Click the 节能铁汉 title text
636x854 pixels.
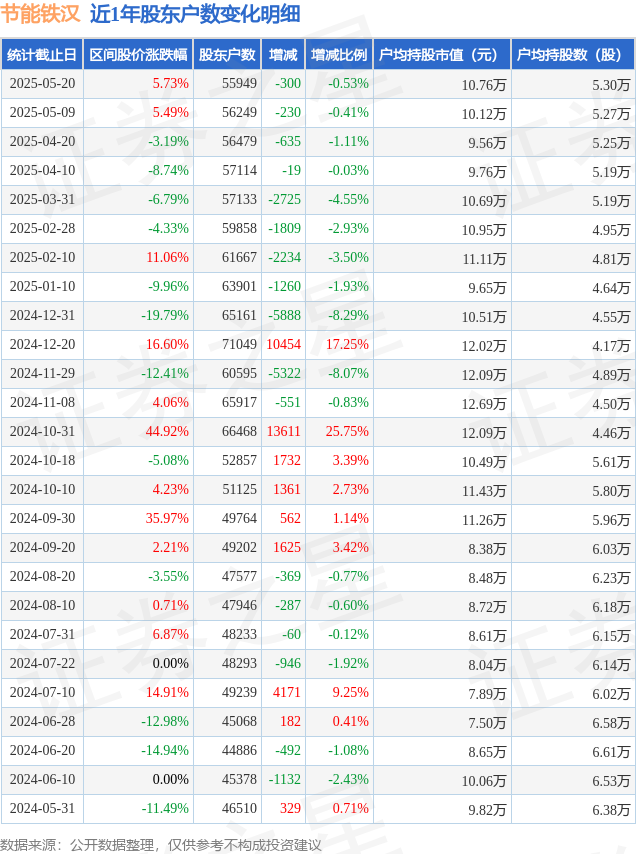coord(41,14)
